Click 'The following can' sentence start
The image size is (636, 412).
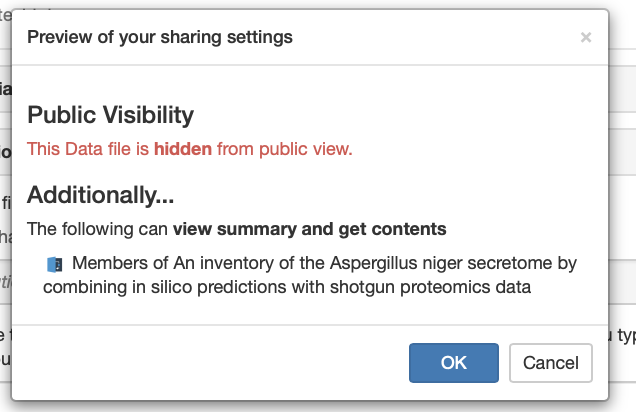pos(97,229)
